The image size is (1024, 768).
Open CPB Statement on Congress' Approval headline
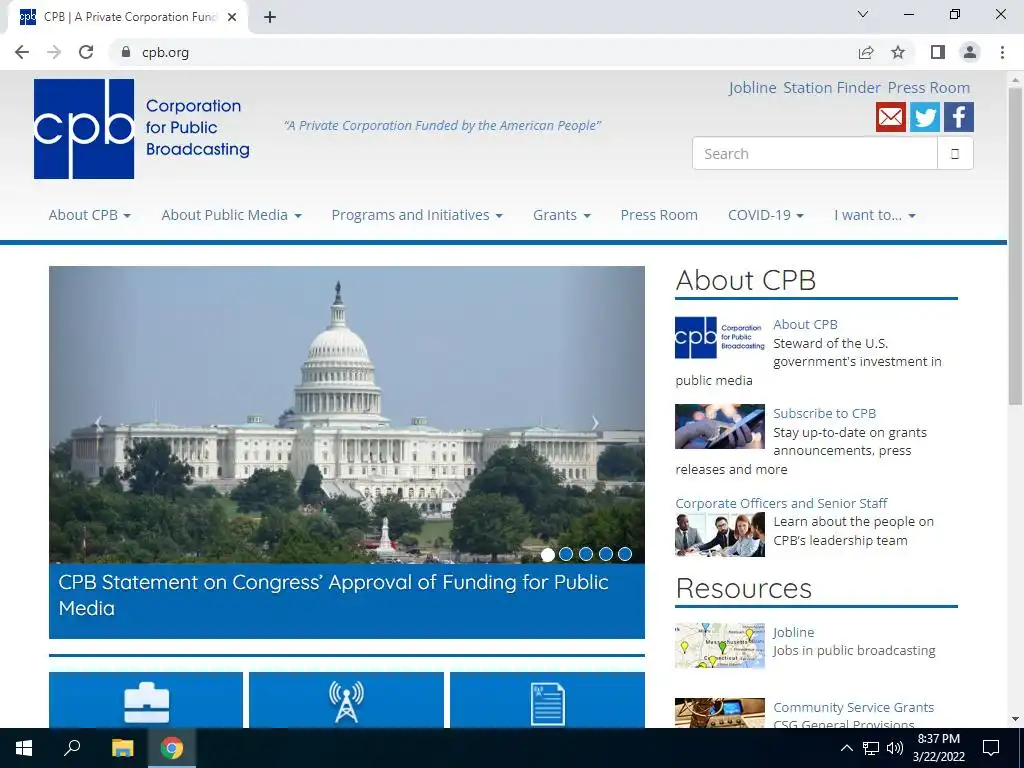click(333, 595)
